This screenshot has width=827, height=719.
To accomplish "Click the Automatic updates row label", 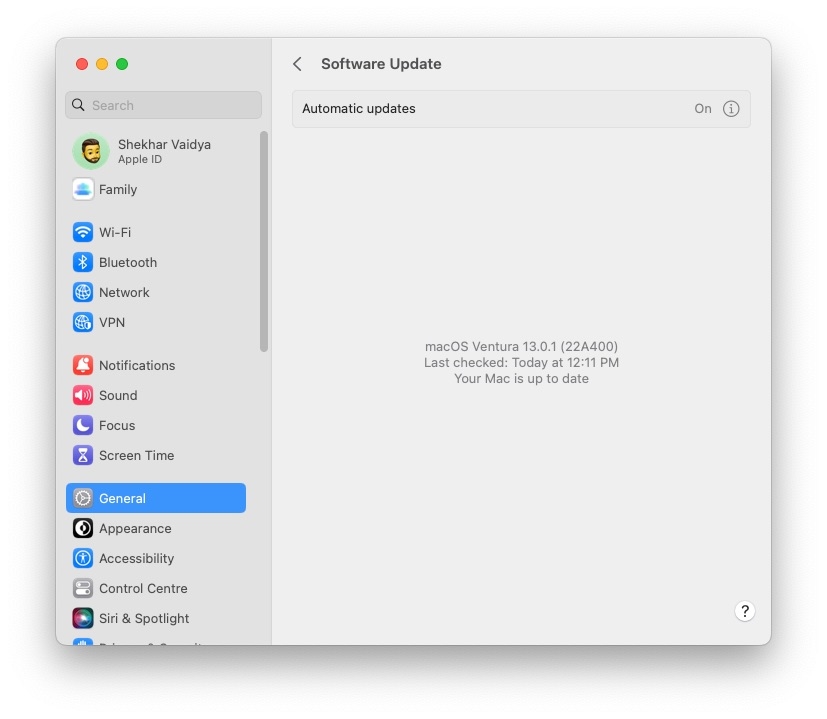I will (x=359, y=109).
